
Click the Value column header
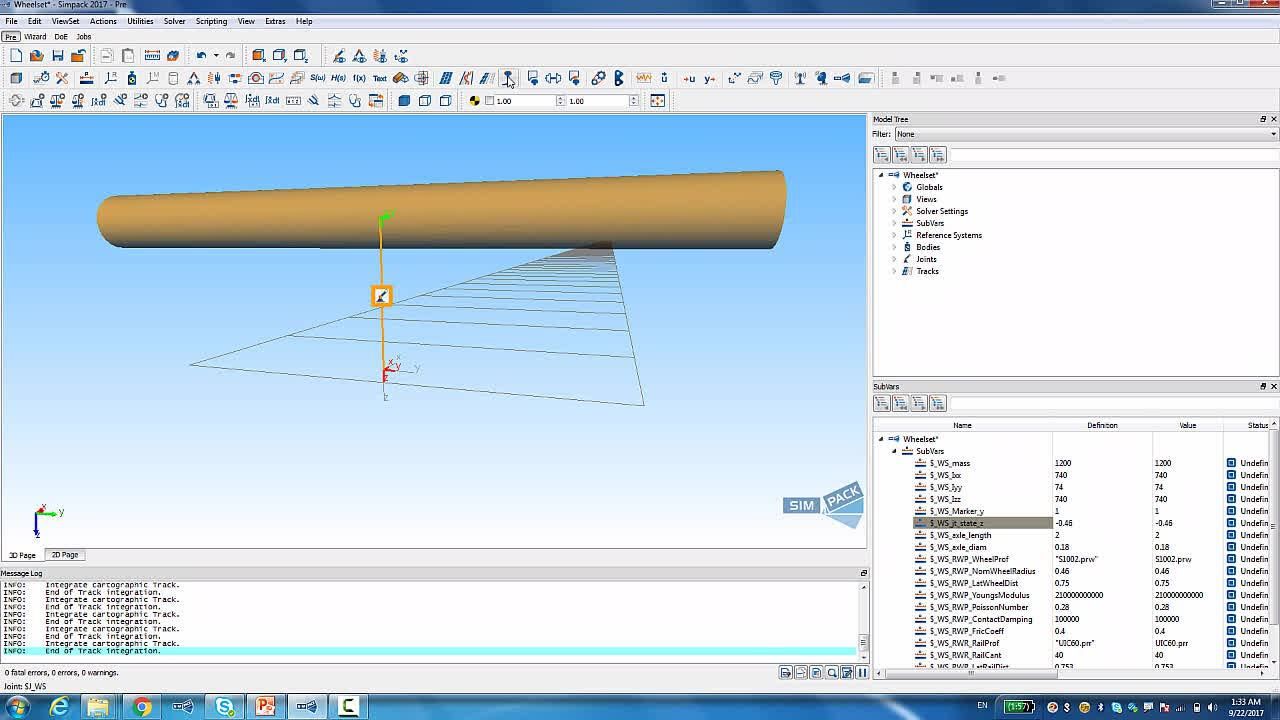coord(1187,425)
